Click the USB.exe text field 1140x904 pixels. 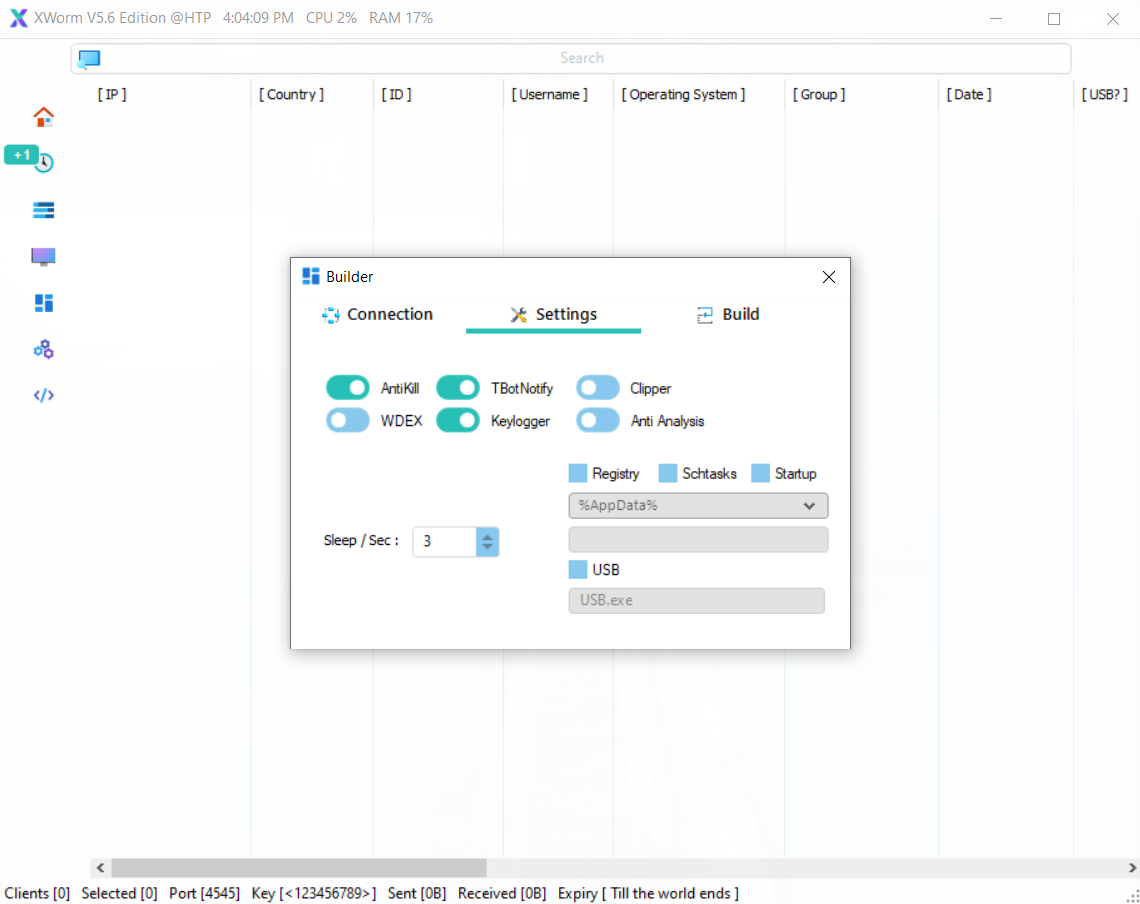[697, 601]
